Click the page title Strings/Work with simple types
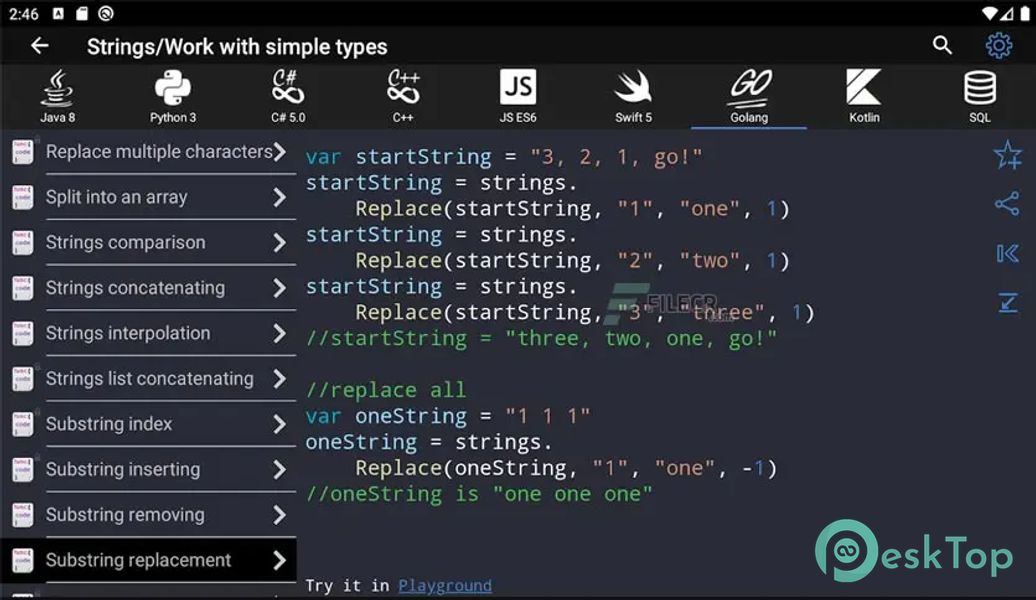Image resolution: width=1036 pixels, height=600 pixels. [x=237, y=47]
